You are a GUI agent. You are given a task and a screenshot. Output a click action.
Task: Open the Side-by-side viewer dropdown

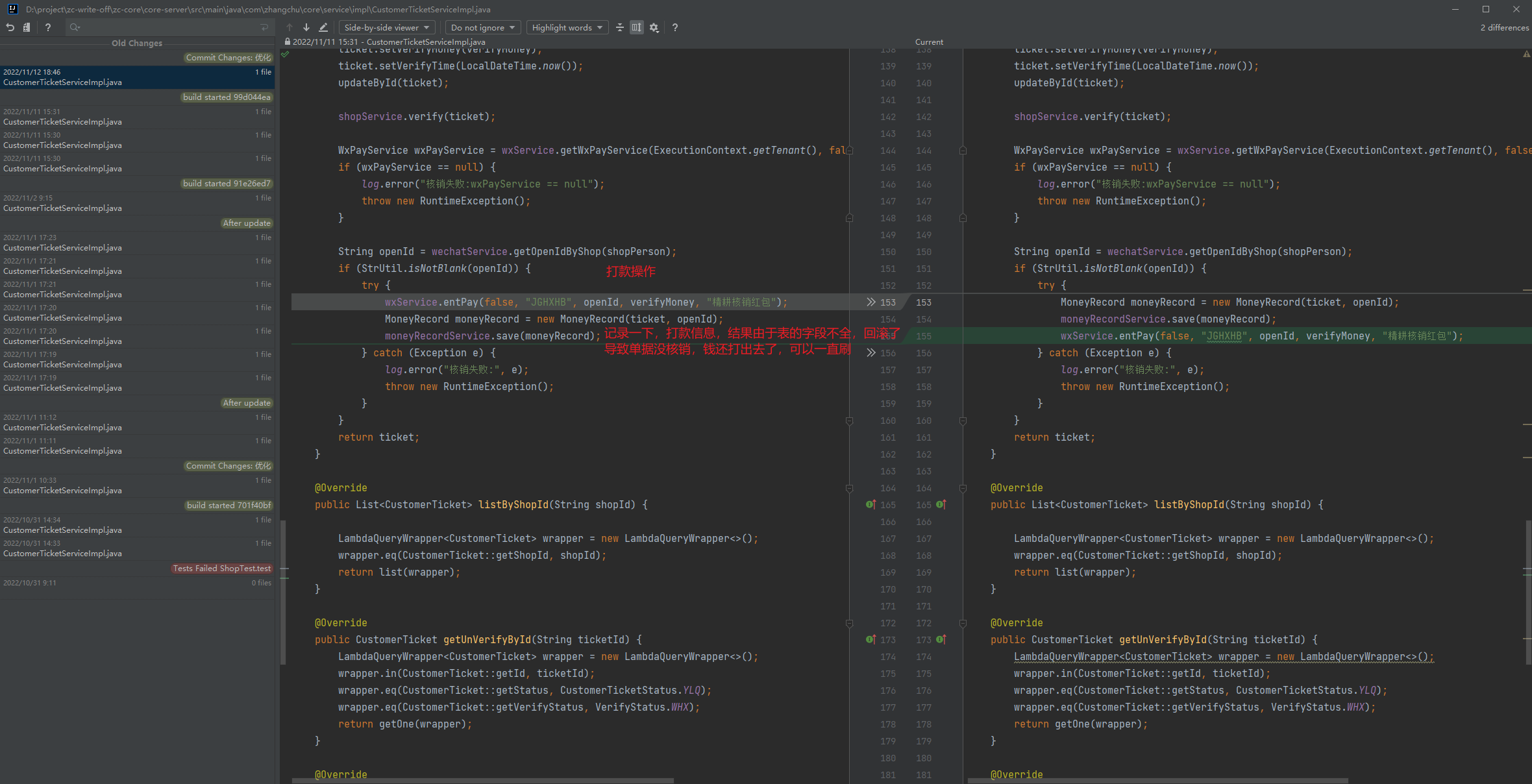pos(387,27)
